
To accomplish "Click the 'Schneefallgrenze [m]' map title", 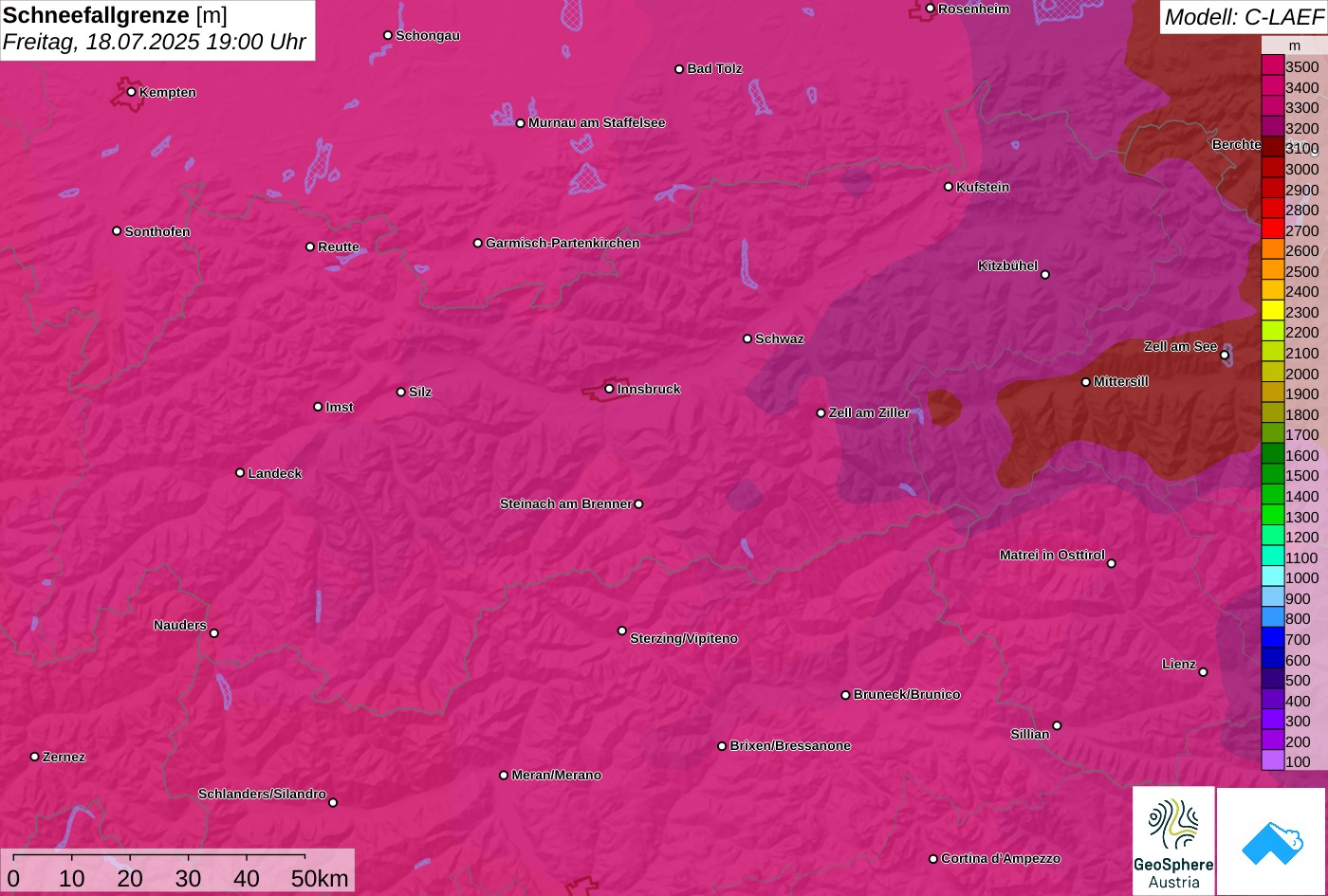I will [x=115, y=15].
